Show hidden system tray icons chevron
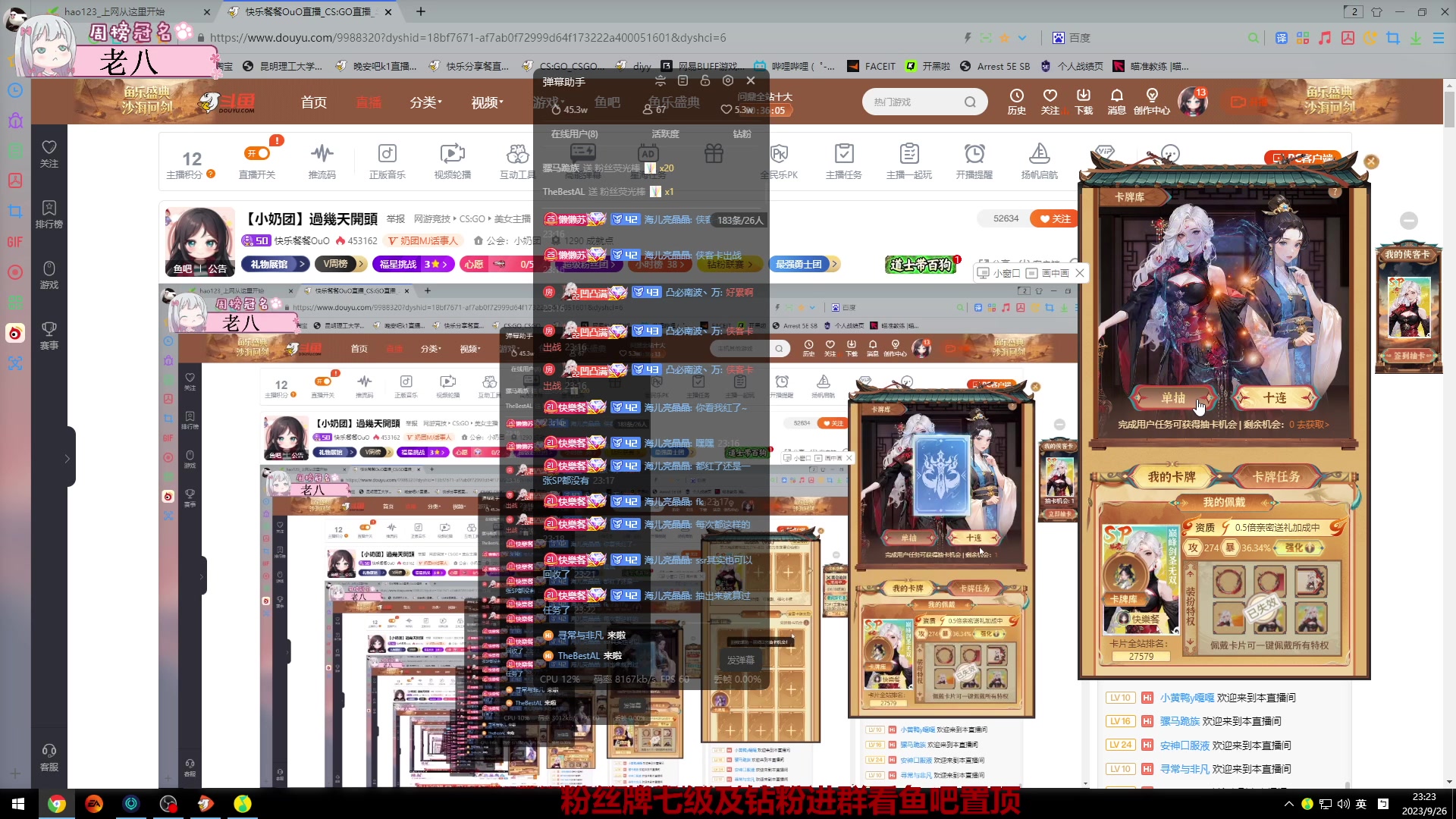 pyautogui.click(x=1288, y=804)
